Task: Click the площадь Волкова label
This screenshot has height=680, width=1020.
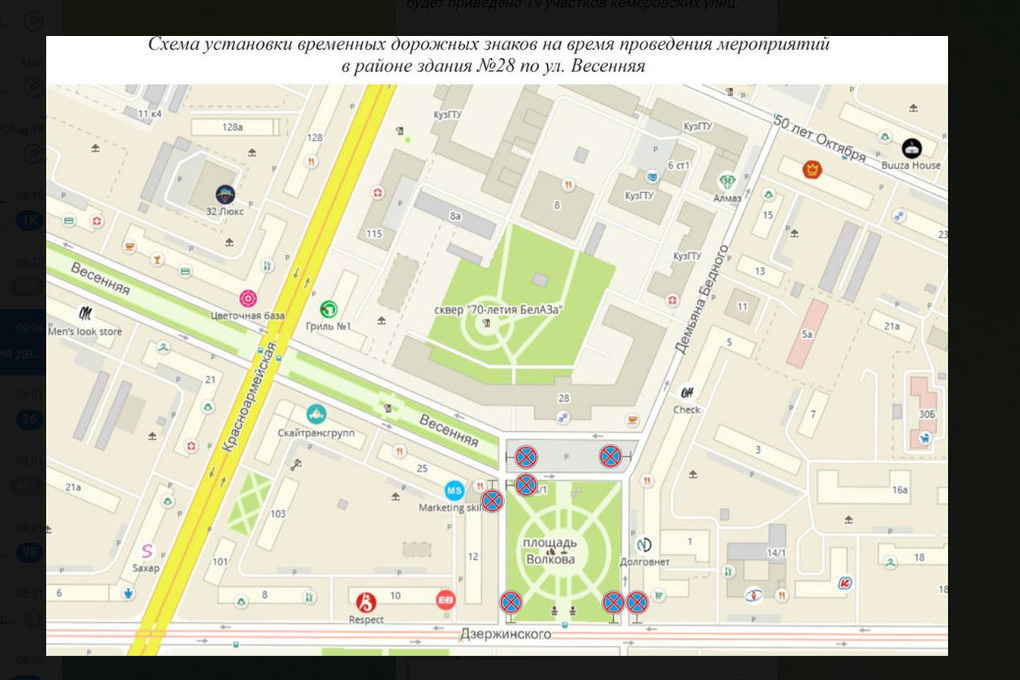Action: coord(550,551)
